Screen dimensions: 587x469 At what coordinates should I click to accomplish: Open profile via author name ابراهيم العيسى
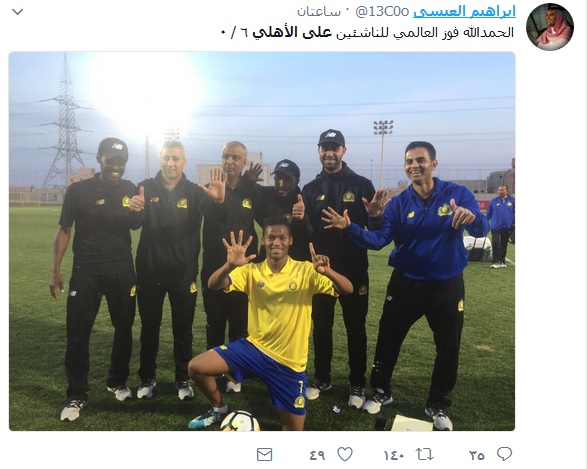[464, 12]
